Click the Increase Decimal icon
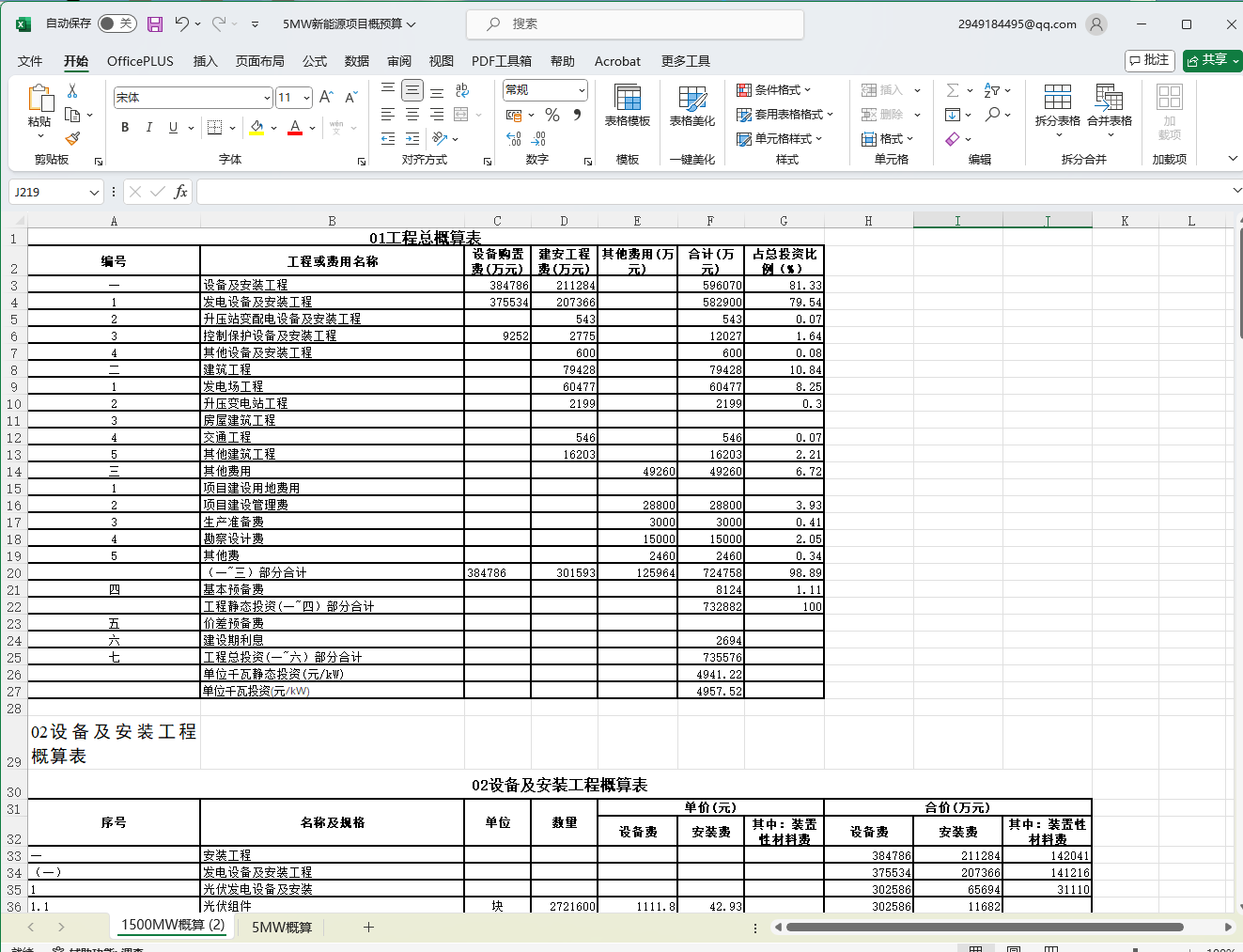 513,139
